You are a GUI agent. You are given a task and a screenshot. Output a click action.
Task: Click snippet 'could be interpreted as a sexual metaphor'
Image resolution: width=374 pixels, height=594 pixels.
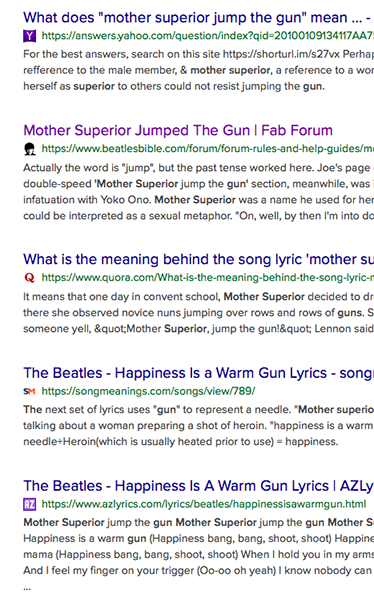tap(129, 216)
